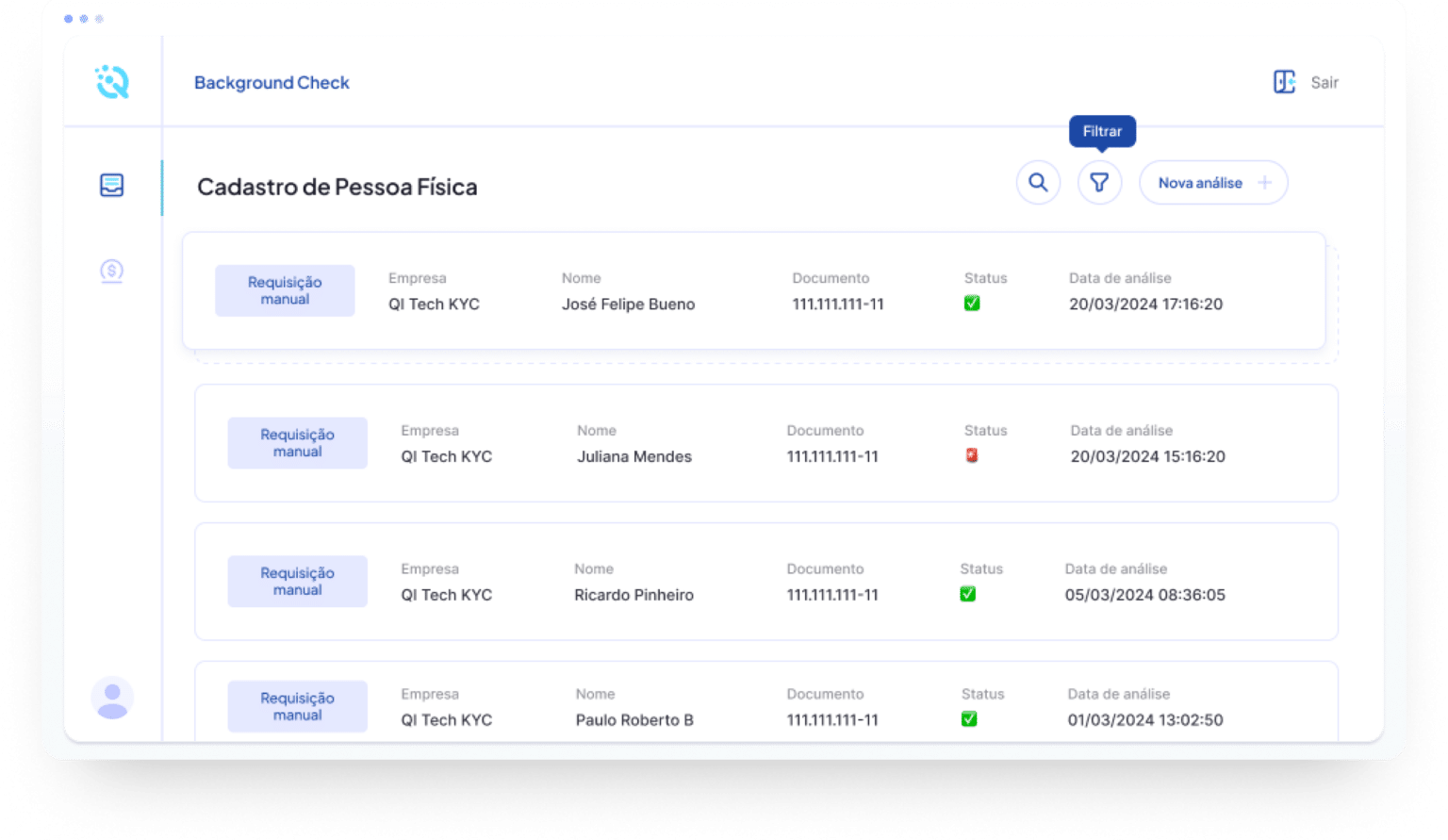
Task: Click the user profile avatar
Action: [x=112, y=699]
